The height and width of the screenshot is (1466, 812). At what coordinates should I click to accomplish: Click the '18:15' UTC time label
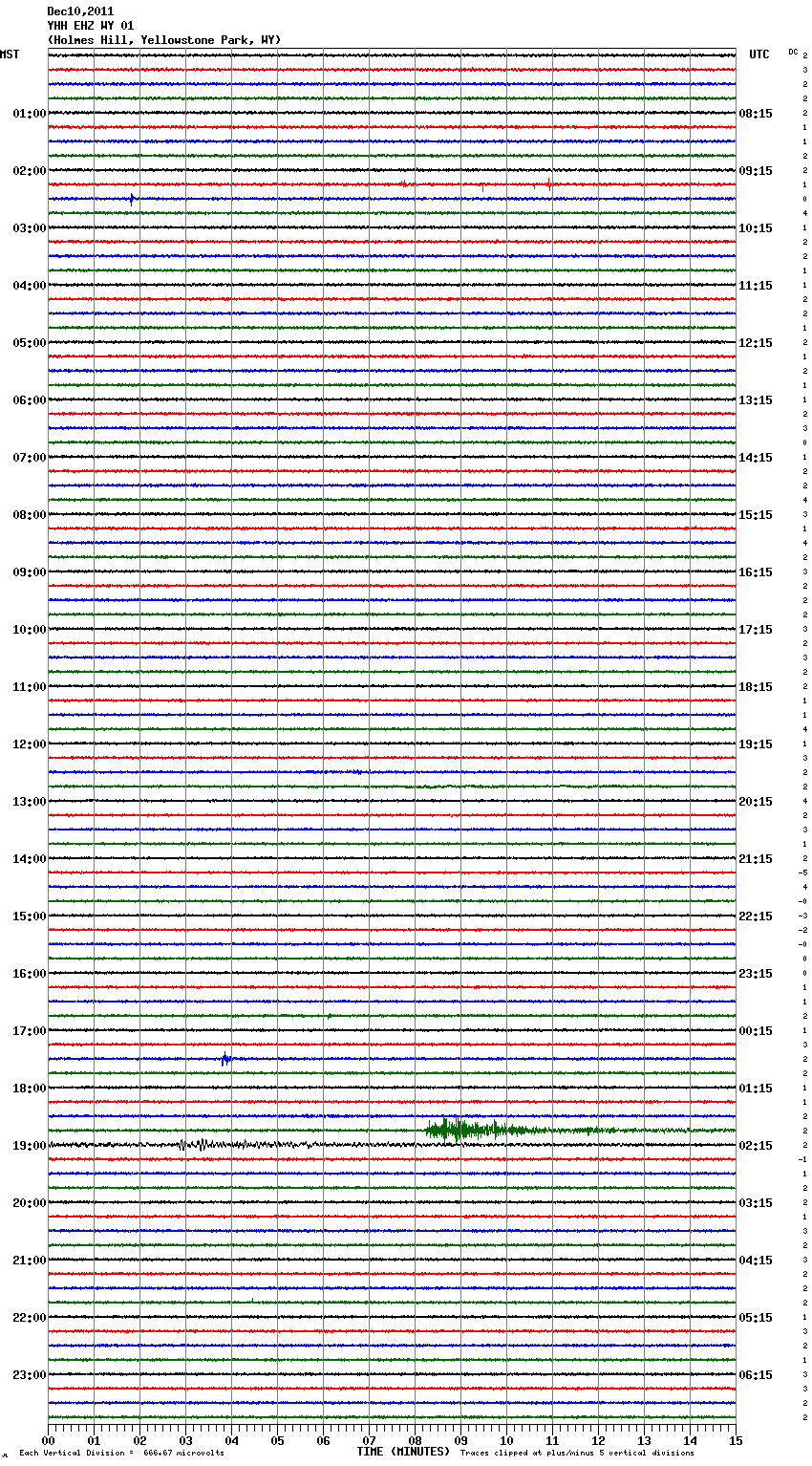(x=756, y=687)
